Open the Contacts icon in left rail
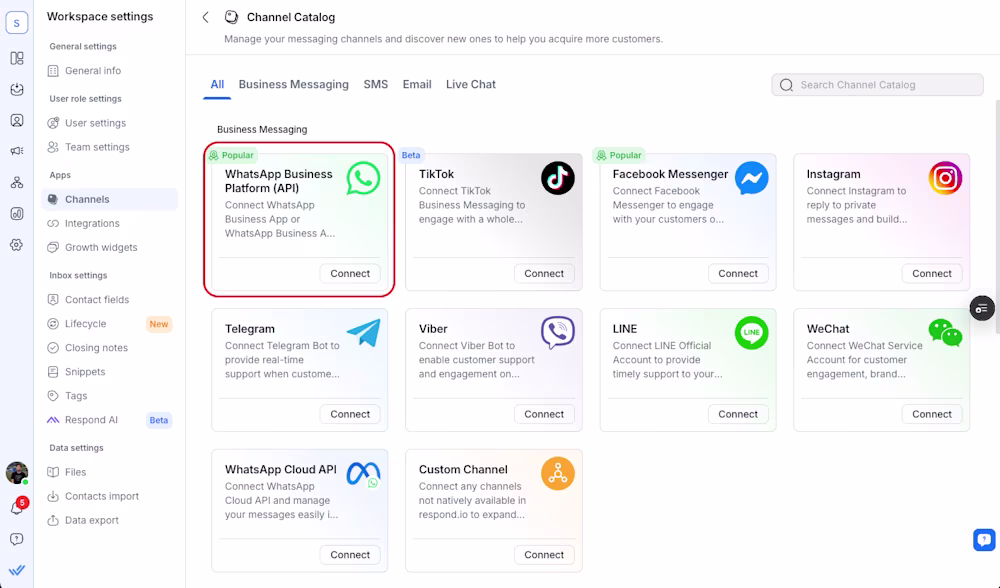Screen dimensions: 1000x588 pos(17,121)
